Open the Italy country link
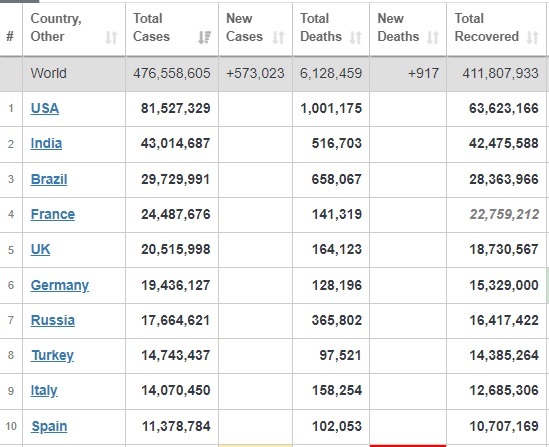The width and height of the screenshot is (549, 447). [x=44, y=391]
